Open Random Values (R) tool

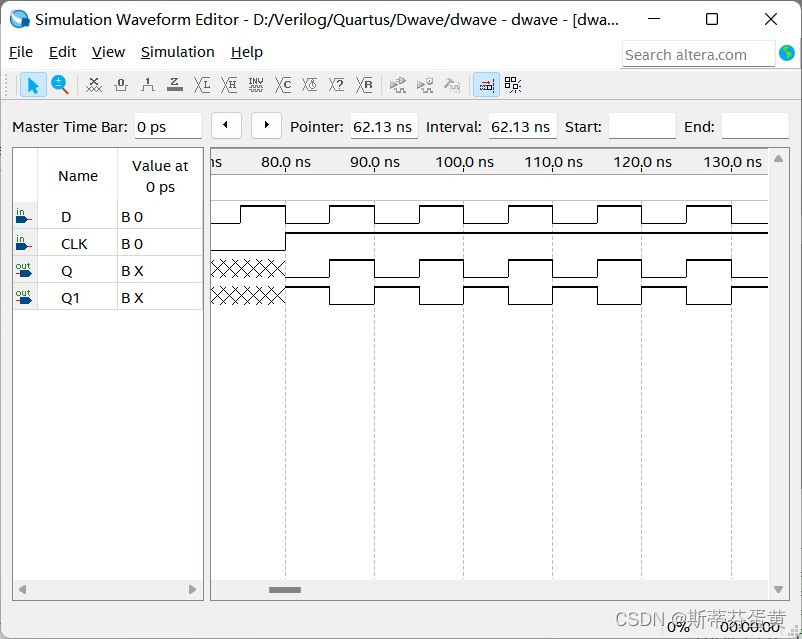364,85
